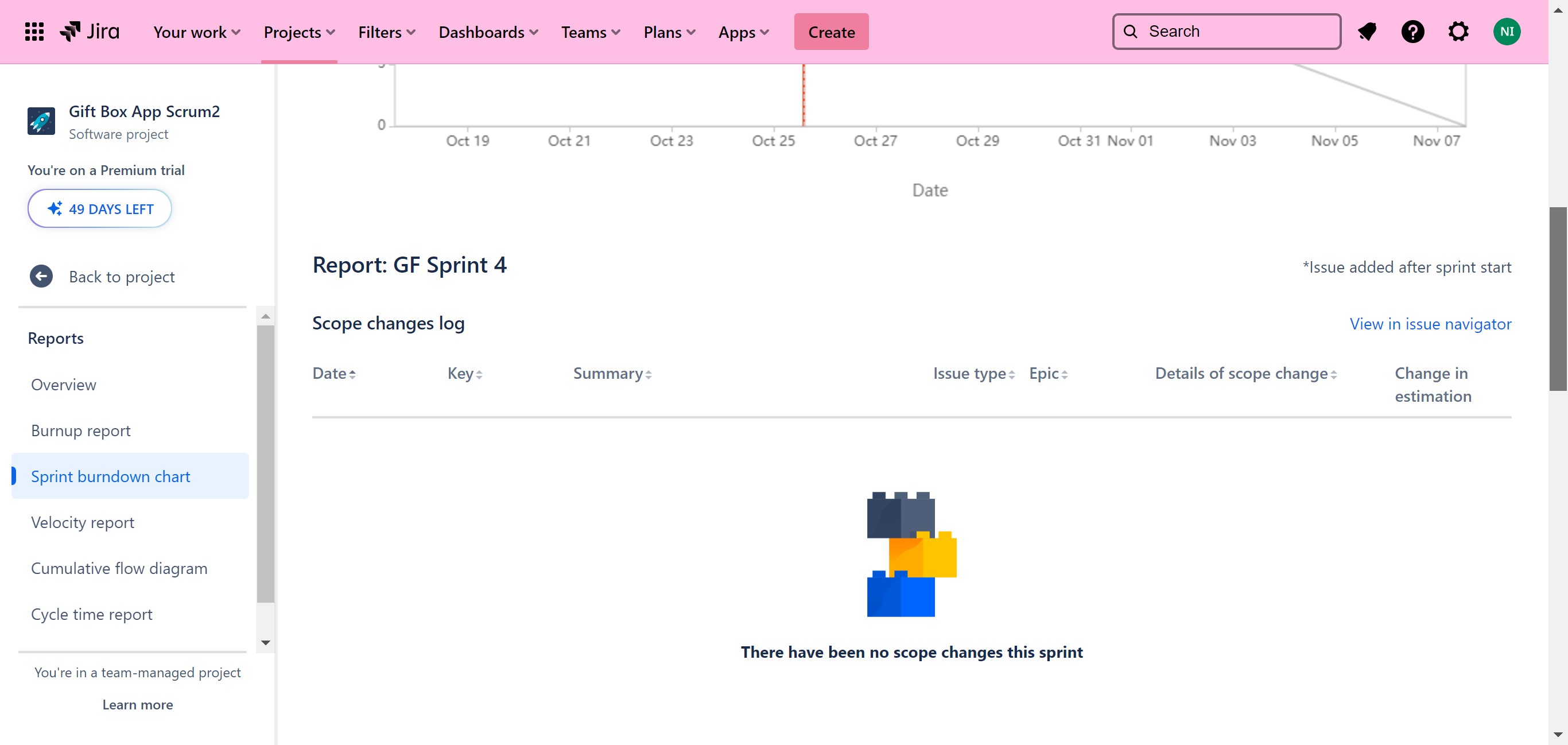Click the Jira logo
Viewport: 1568px width, 745px height.
point(90,32)
